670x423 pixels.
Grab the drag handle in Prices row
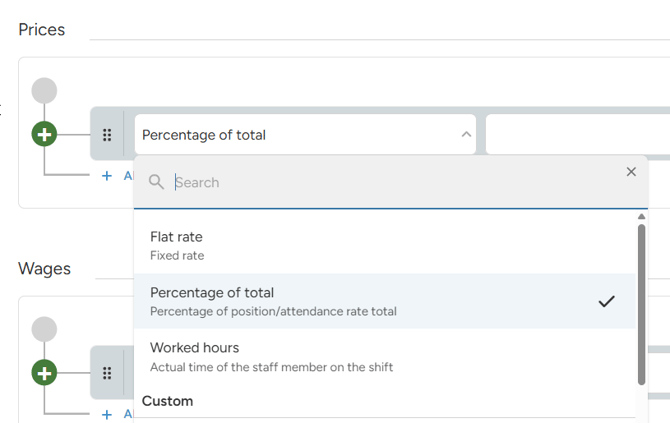(x=107, y=135)
